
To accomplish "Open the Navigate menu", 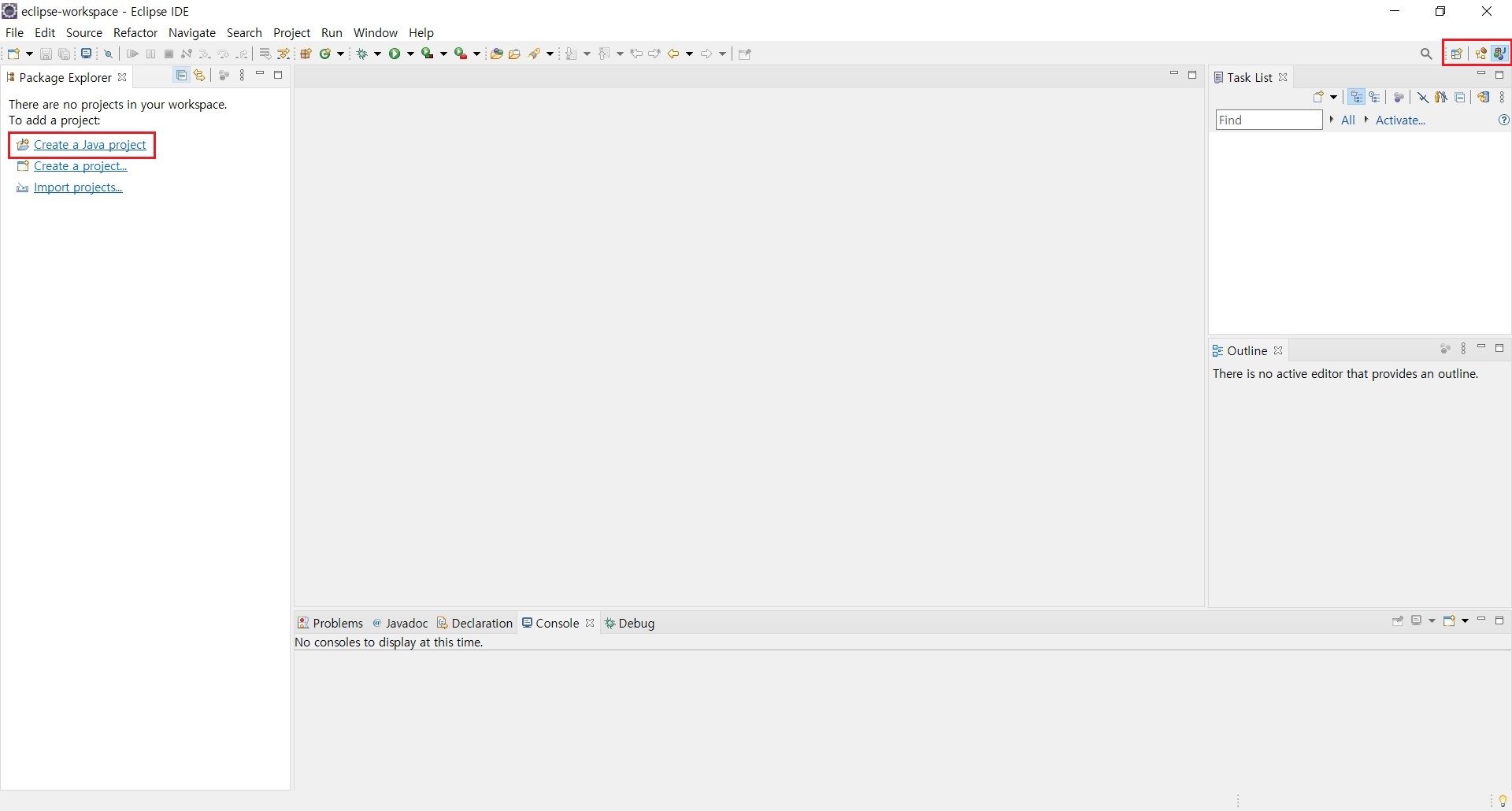I will point(192,32).
